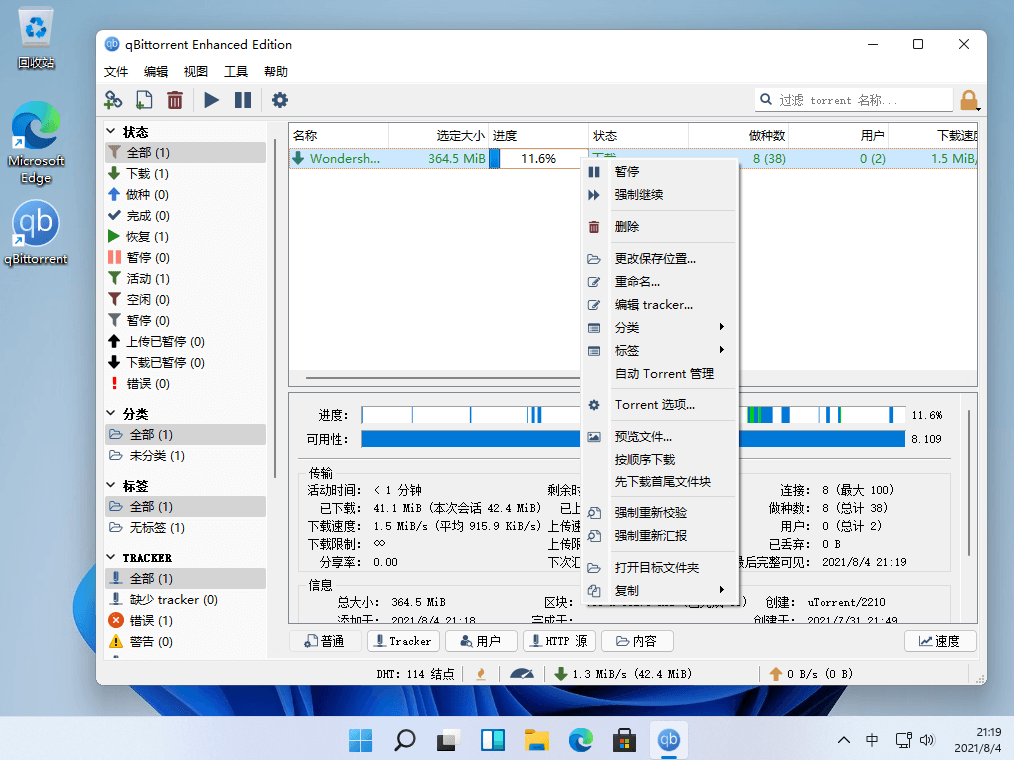Screen dimensions: 1014x760
Task: Click the pause toolbar icon
Action: 243,100
